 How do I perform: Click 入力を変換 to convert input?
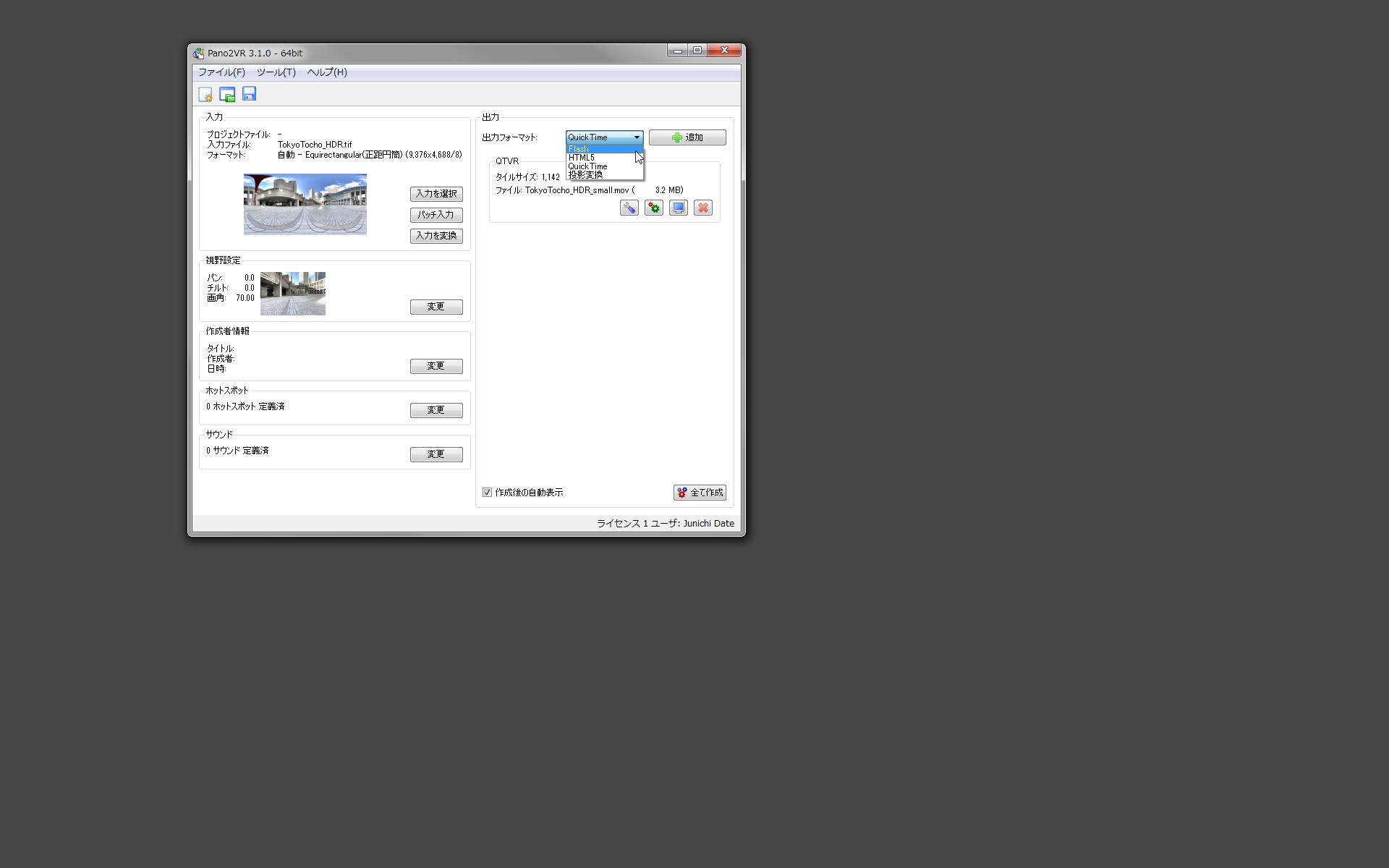(436, 236)
